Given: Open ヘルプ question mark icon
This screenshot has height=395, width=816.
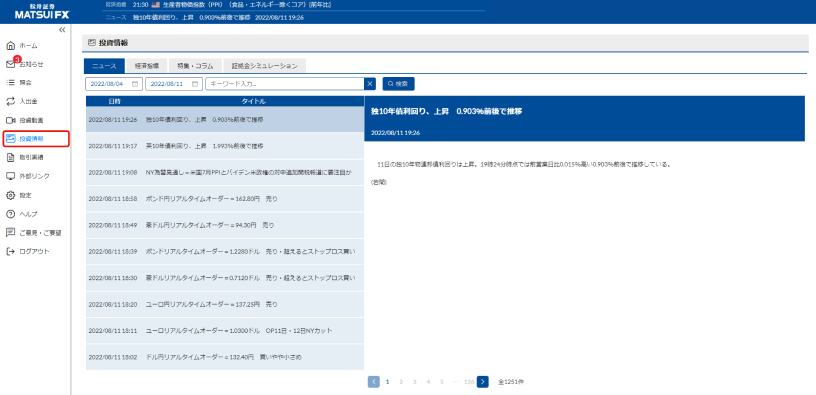Looking at the screenshot, I should click(x=10, y=214).
